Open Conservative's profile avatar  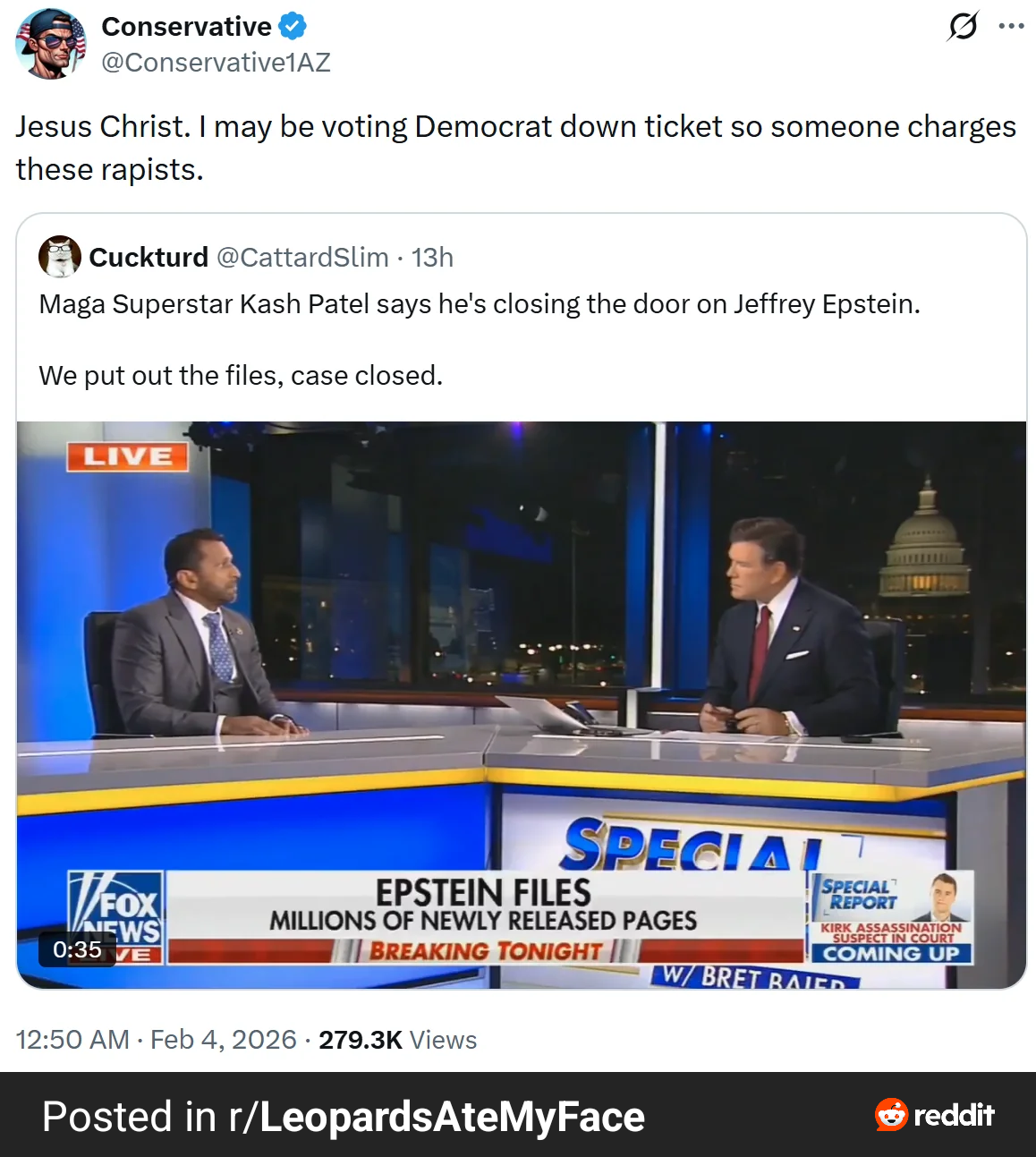50,42
